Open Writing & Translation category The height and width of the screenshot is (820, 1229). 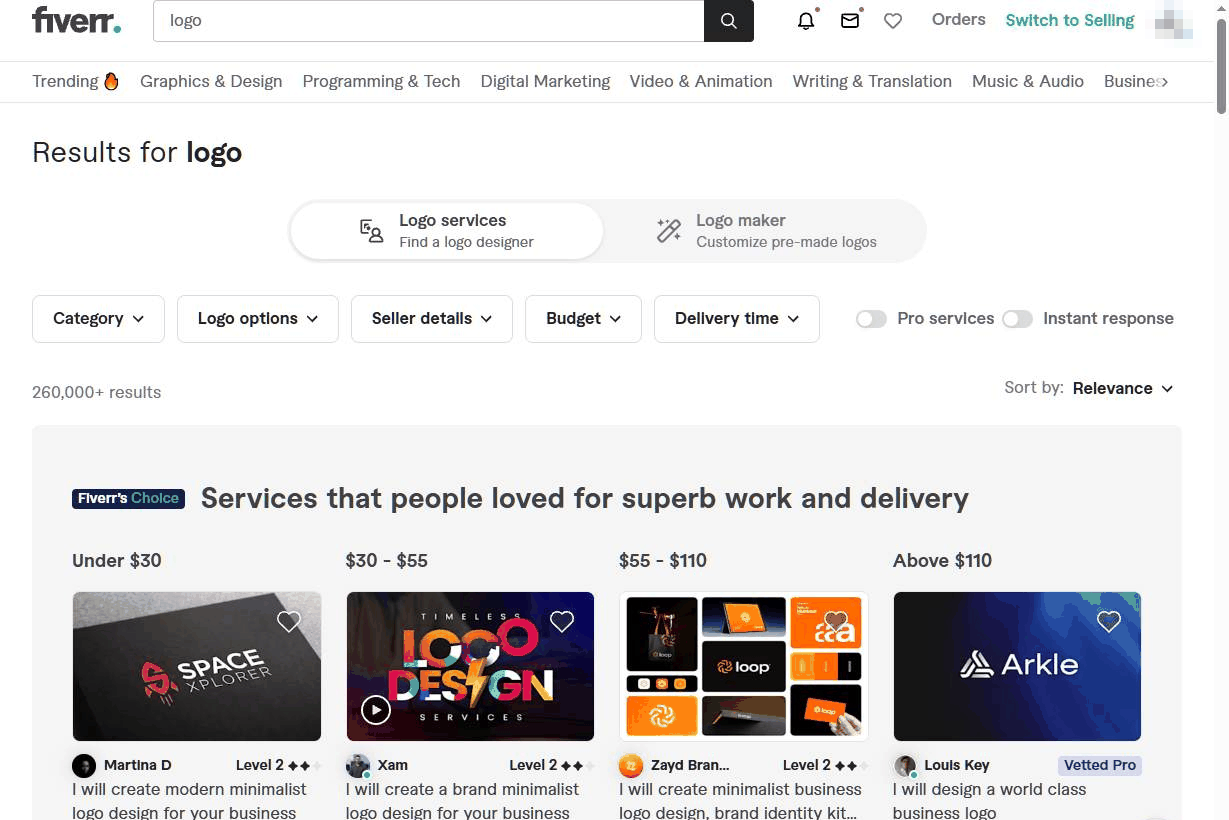(x=872, y=82)
